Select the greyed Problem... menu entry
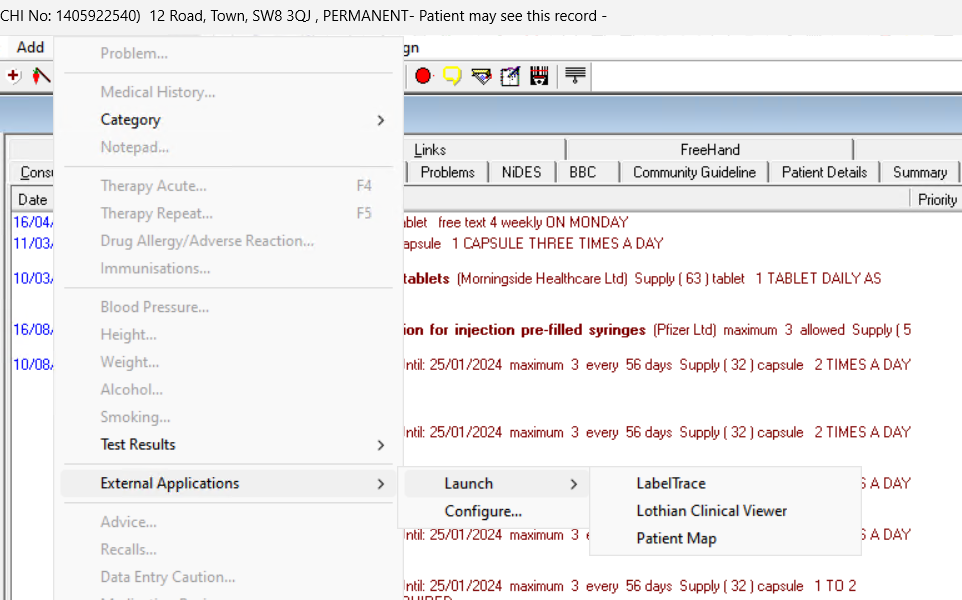The height and width of the screenshot is (600, 962). (x=228, y=53)
